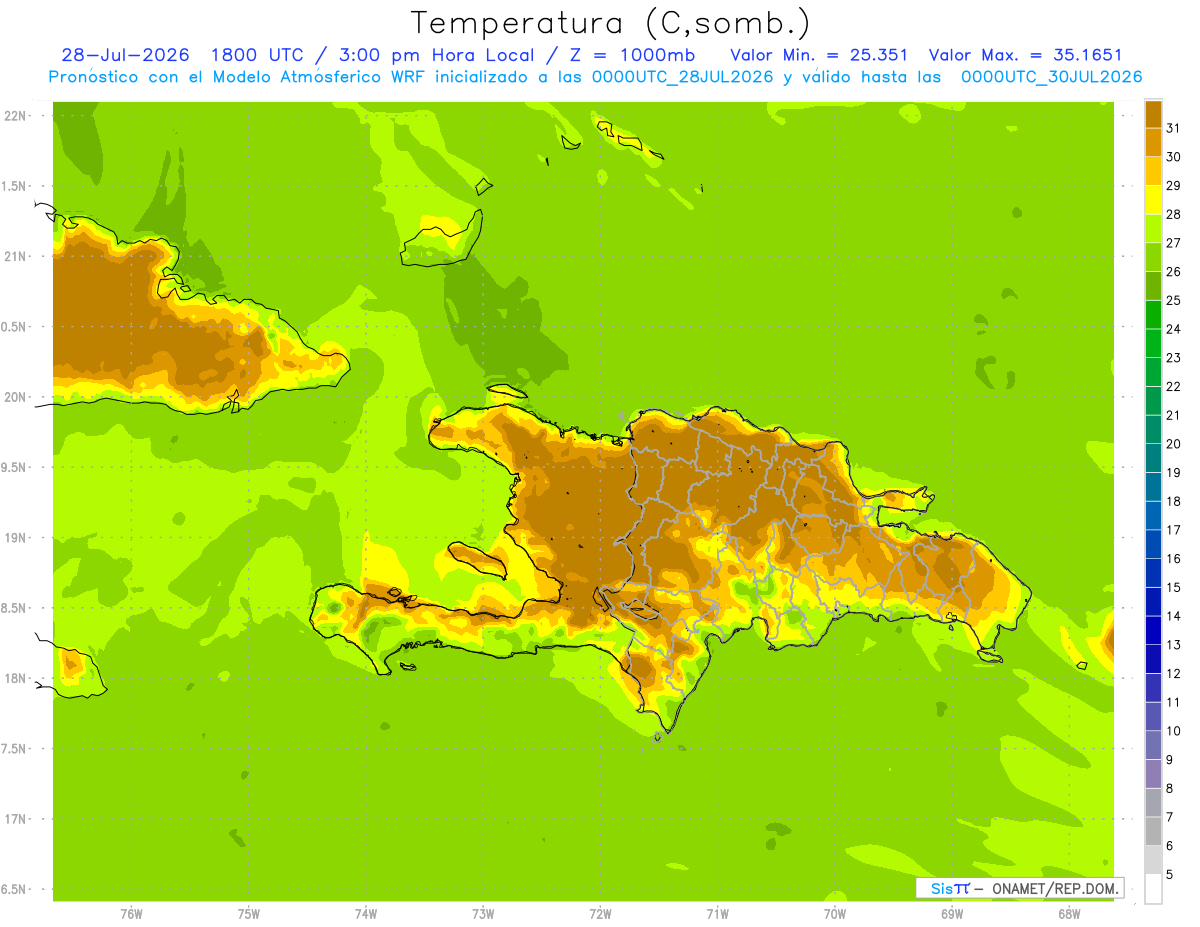
Task: Click the legend value "31"
Action: pyautogui.click(x=1174, y=128)
